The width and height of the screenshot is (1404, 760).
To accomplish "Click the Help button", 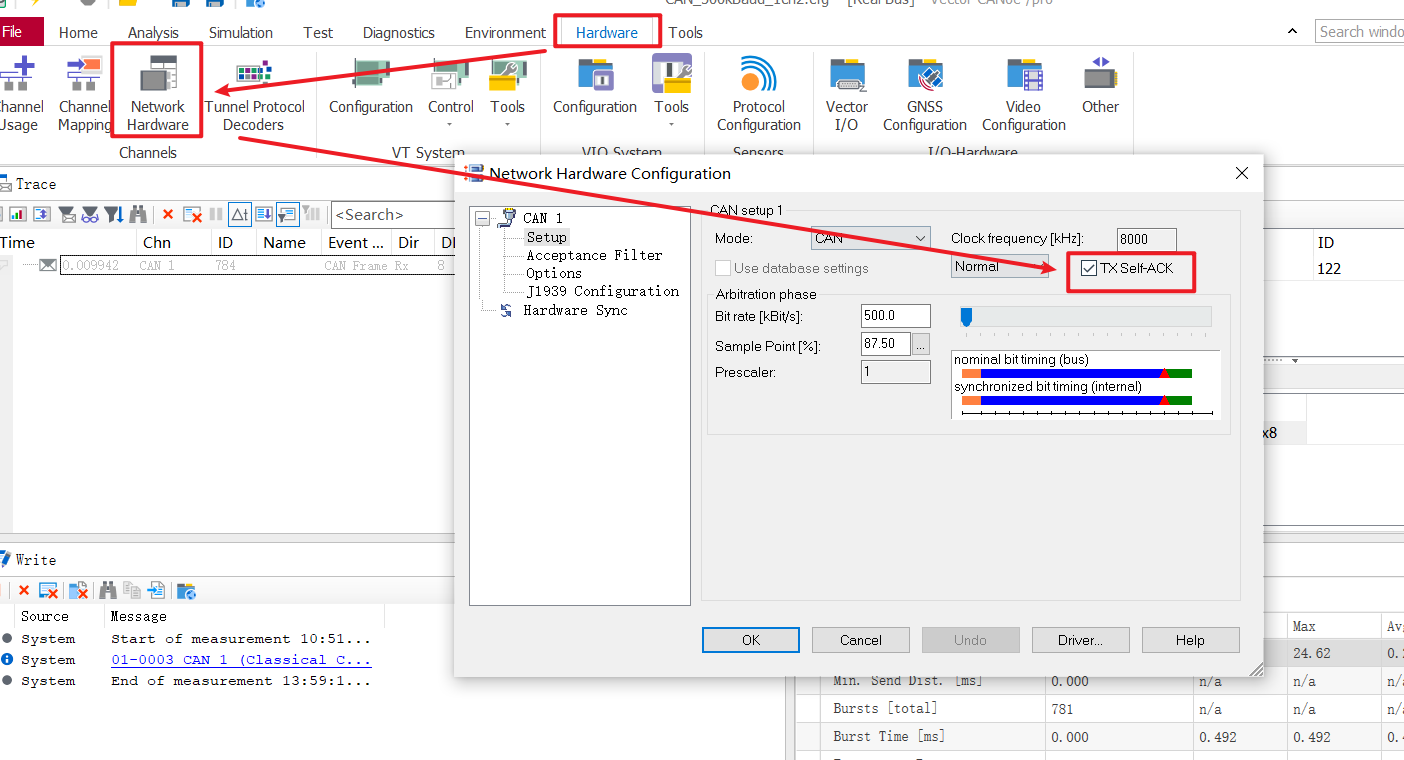I will (1191, 640).
